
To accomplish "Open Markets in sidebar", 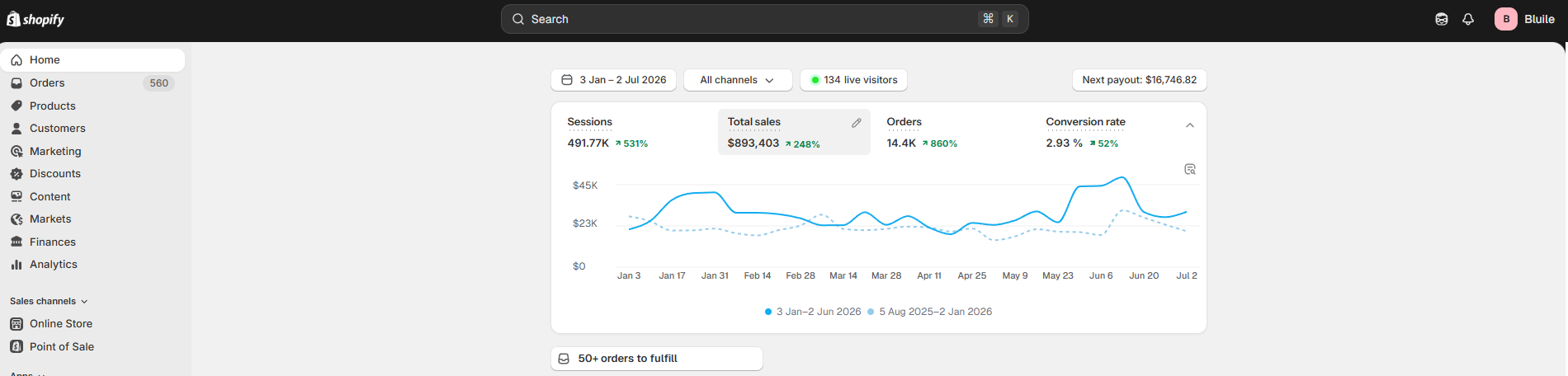I will [92, 219].
